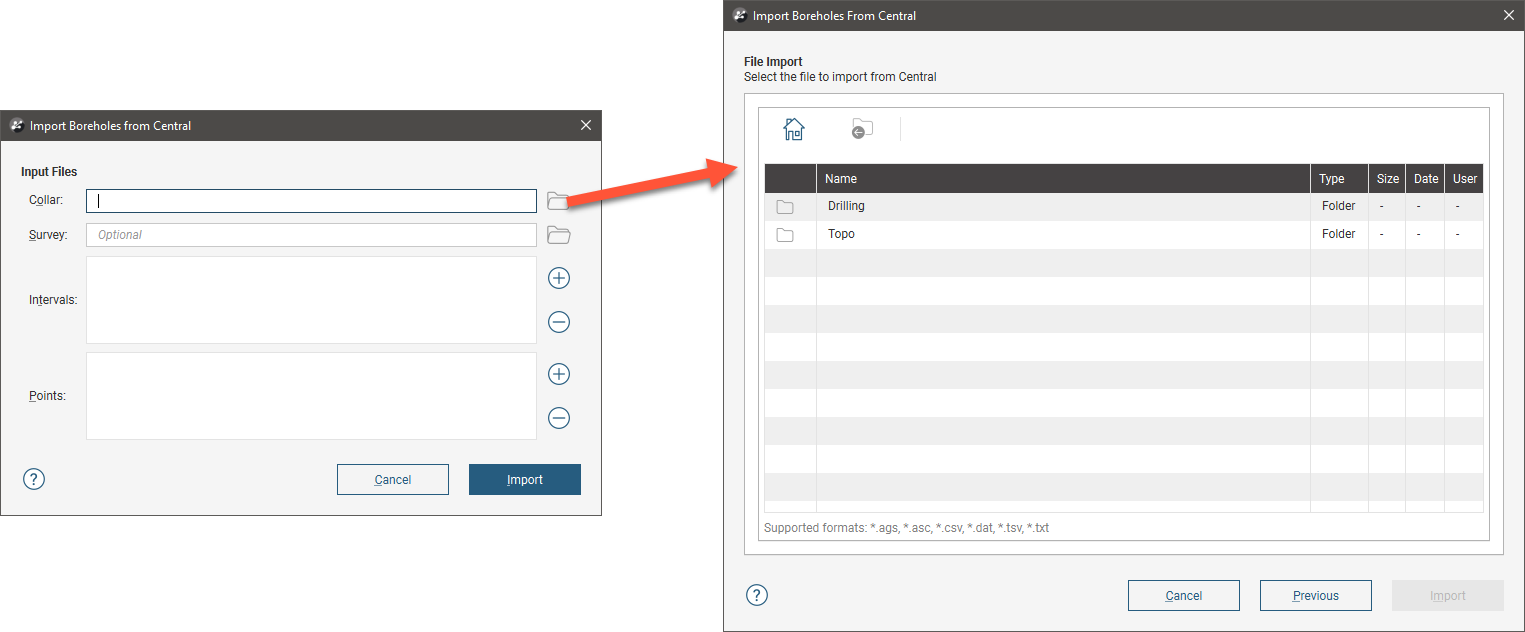The image size is (1525, 632).
Task: Click the Survey folder browse icon
Action: (558, 235)
